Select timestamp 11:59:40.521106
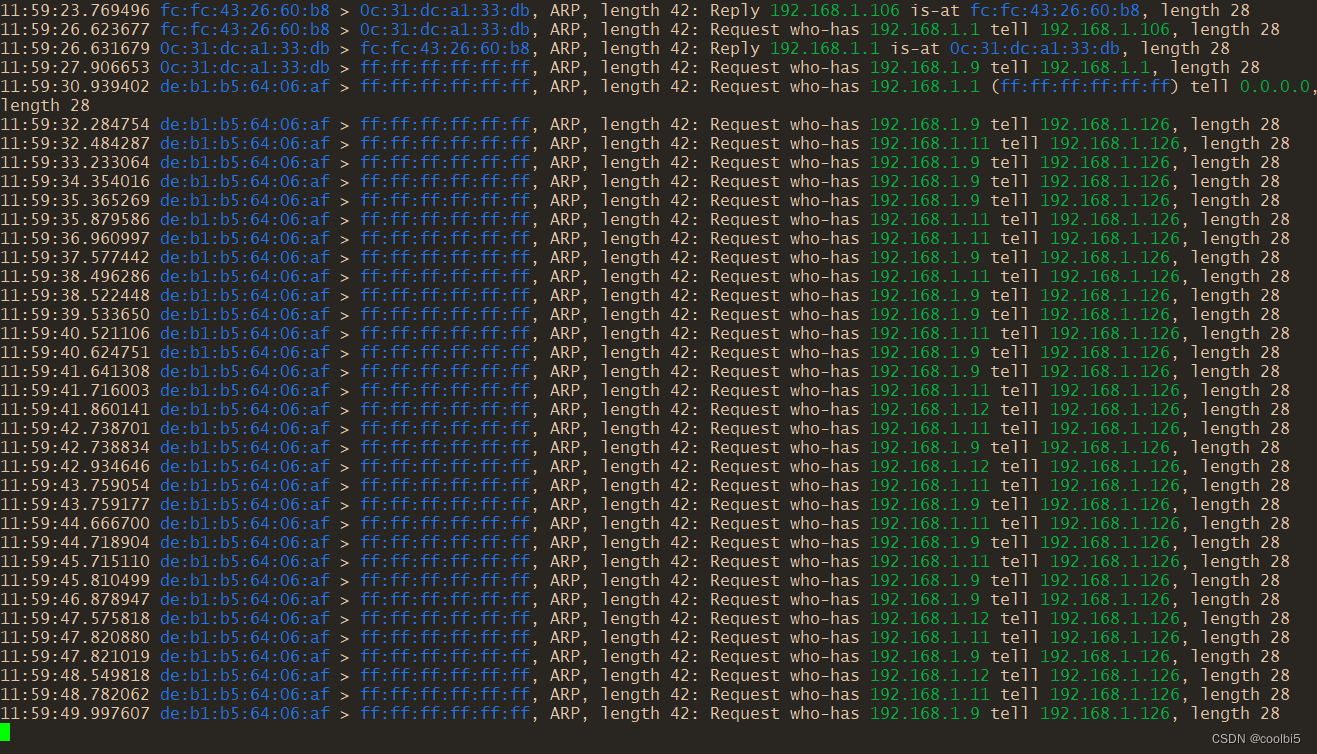 [x=75, y=334]
